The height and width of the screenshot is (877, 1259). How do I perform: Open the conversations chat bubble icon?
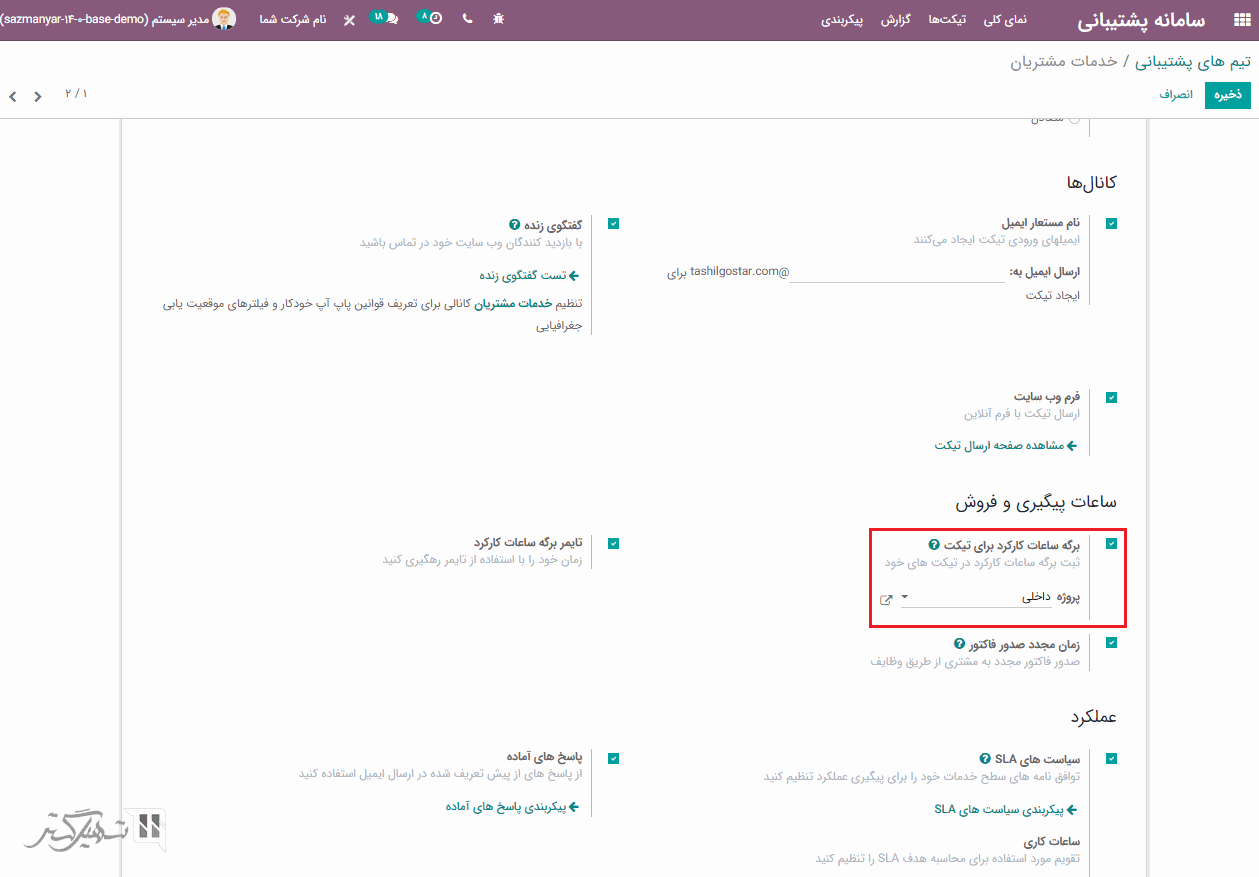(385, 19)
